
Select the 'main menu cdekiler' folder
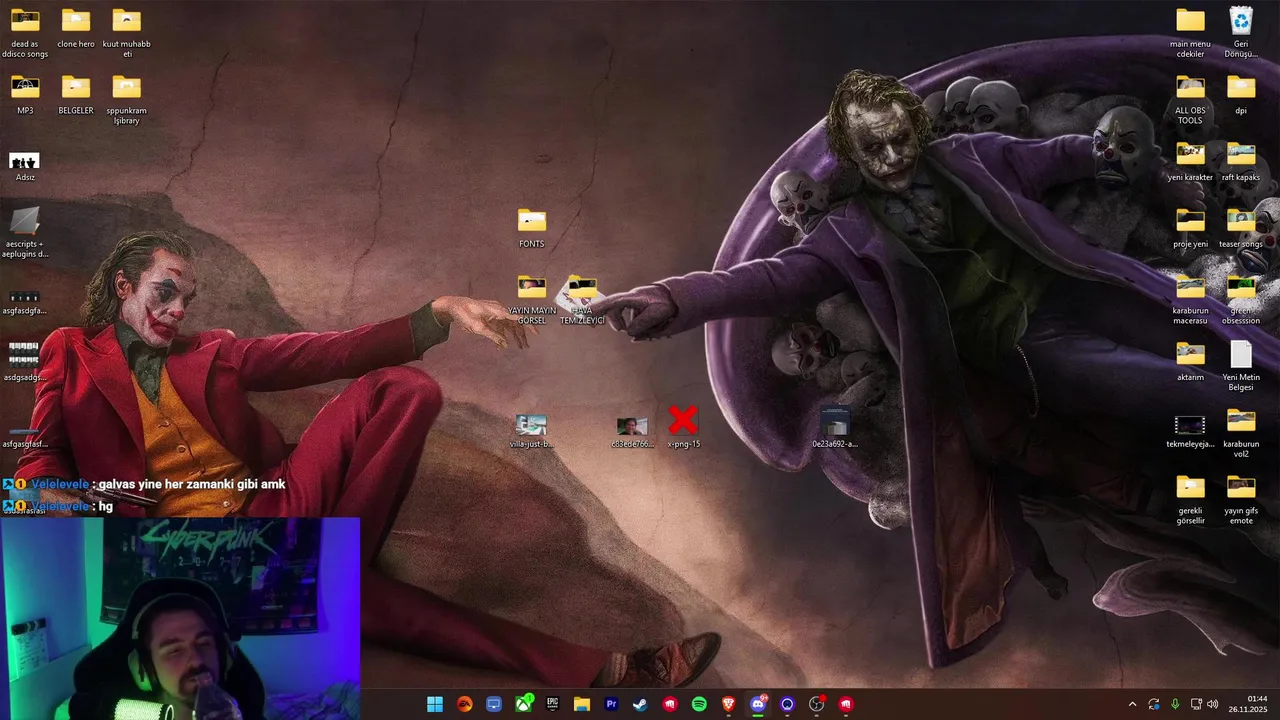(1190, 31)
